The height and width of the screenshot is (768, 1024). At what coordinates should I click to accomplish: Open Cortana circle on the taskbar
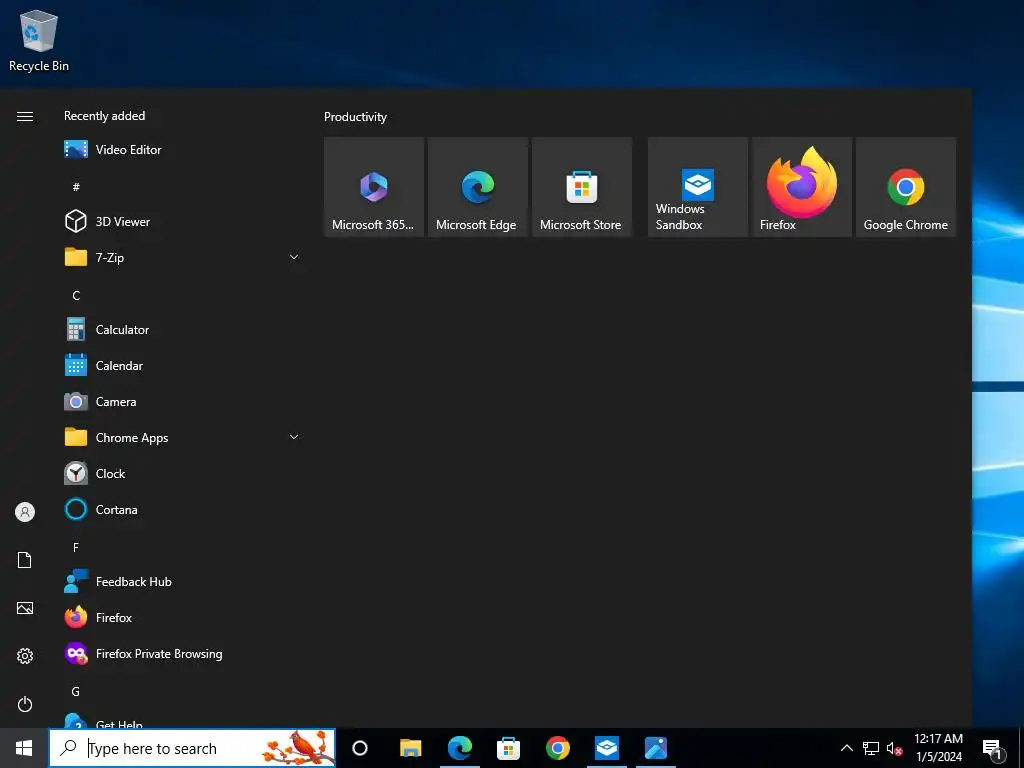[360, 748]
